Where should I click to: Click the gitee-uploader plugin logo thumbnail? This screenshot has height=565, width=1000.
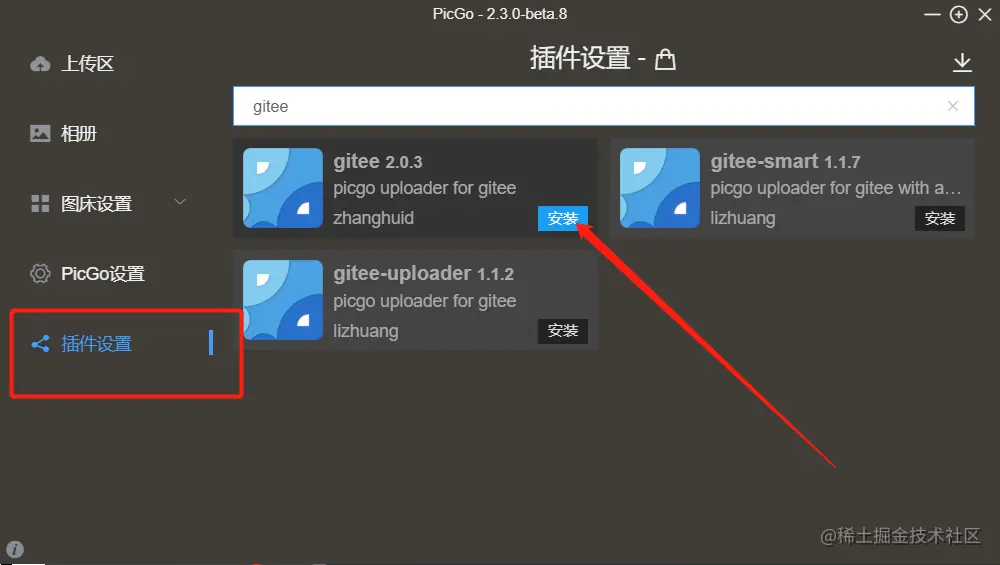click(x=283, y=300)
